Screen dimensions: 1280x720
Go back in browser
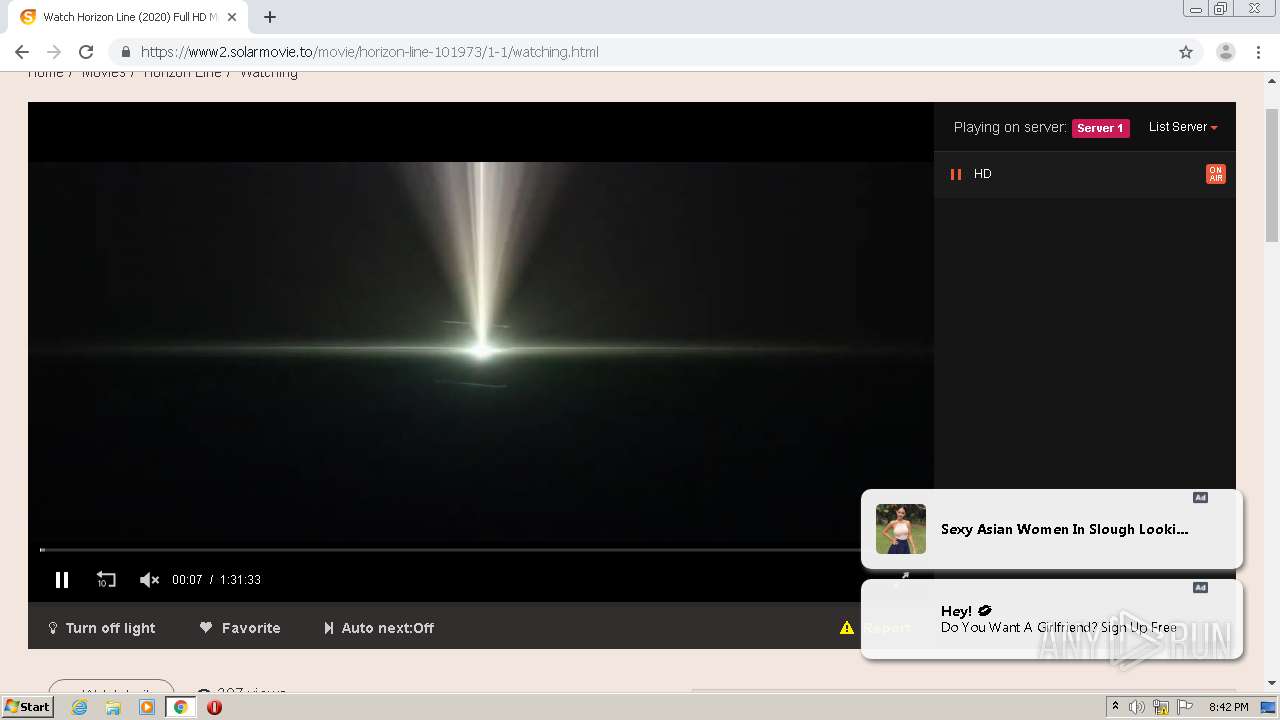coord(22,52)
